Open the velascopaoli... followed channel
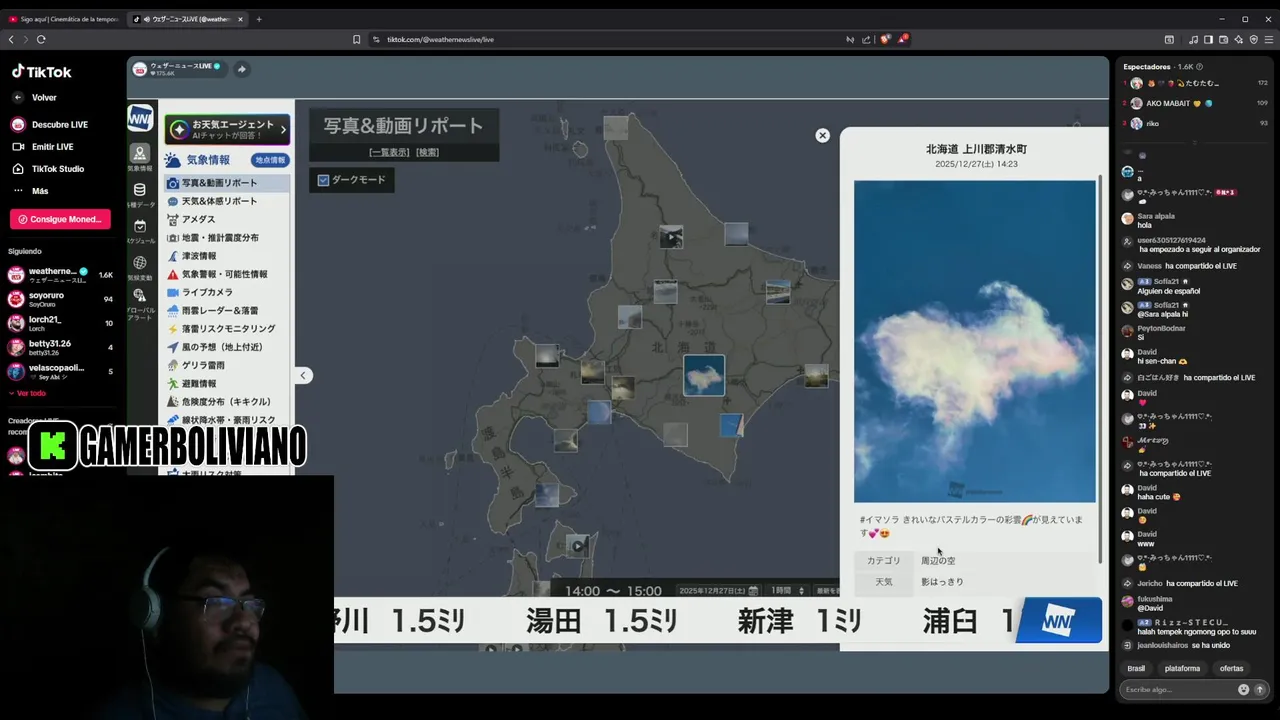Viewport: 1280px width, 720px height. (x=60, y=371)
